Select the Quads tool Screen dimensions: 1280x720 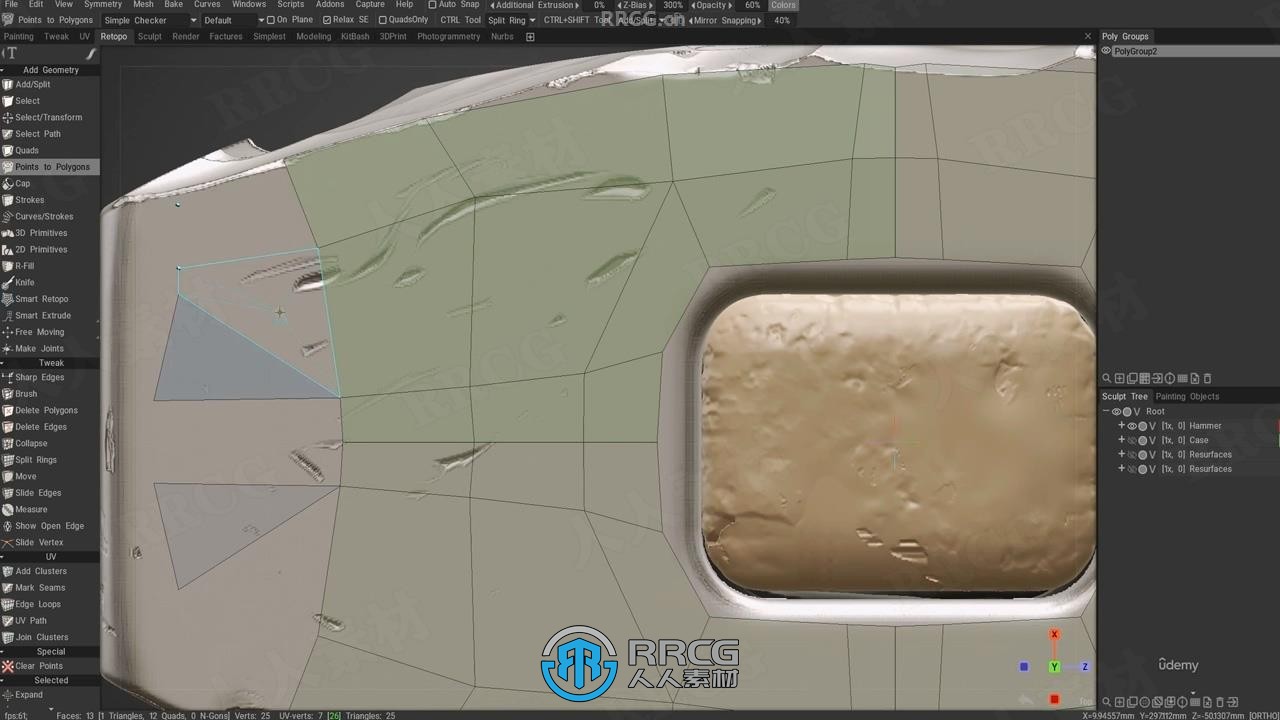pos(50,150)
